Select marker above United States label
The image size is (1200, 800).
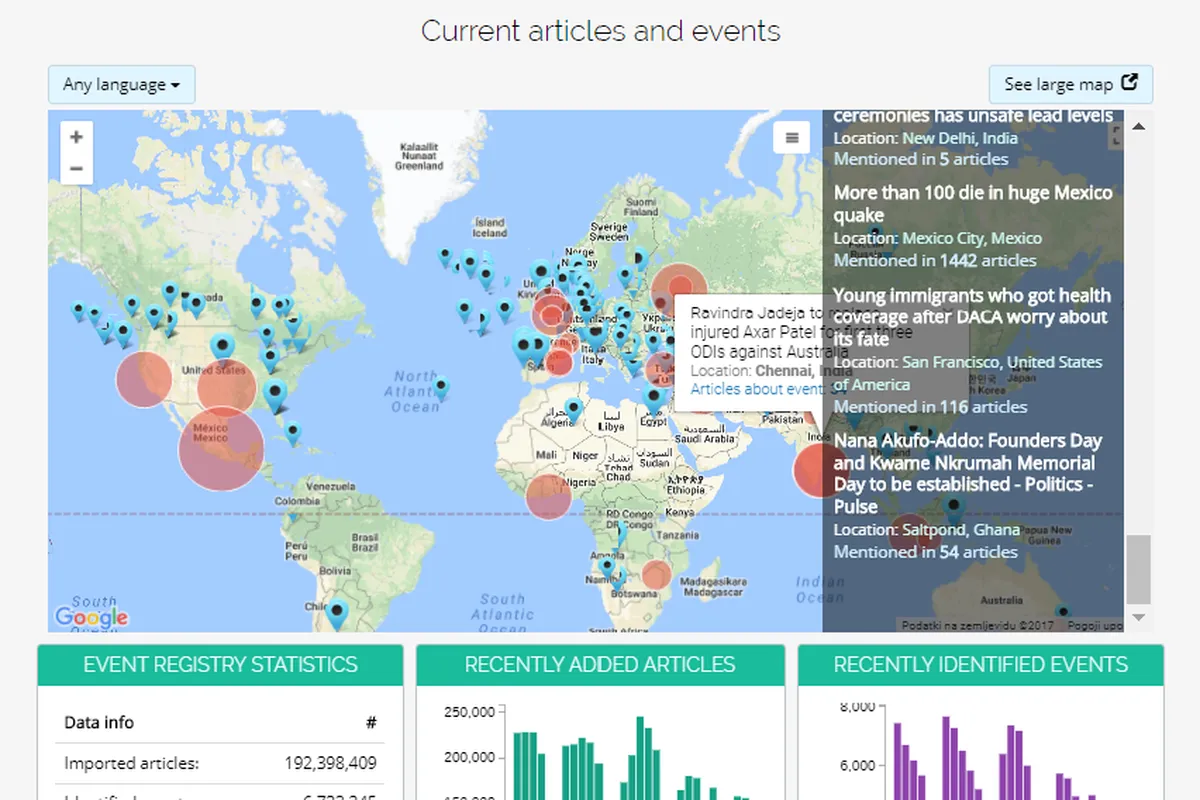(222, 348)
